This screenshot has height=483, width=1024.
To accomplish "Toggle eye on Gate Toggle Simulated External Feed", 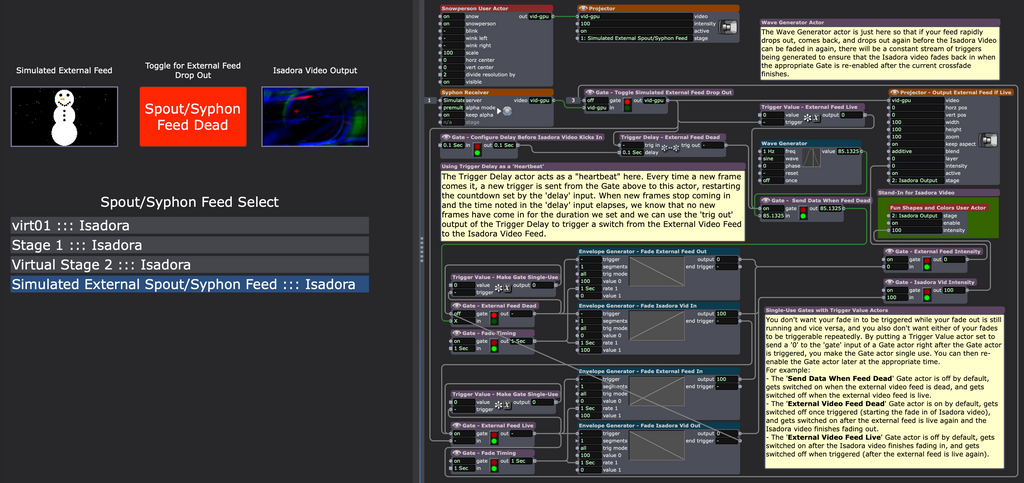I will (x=590, y=93).
